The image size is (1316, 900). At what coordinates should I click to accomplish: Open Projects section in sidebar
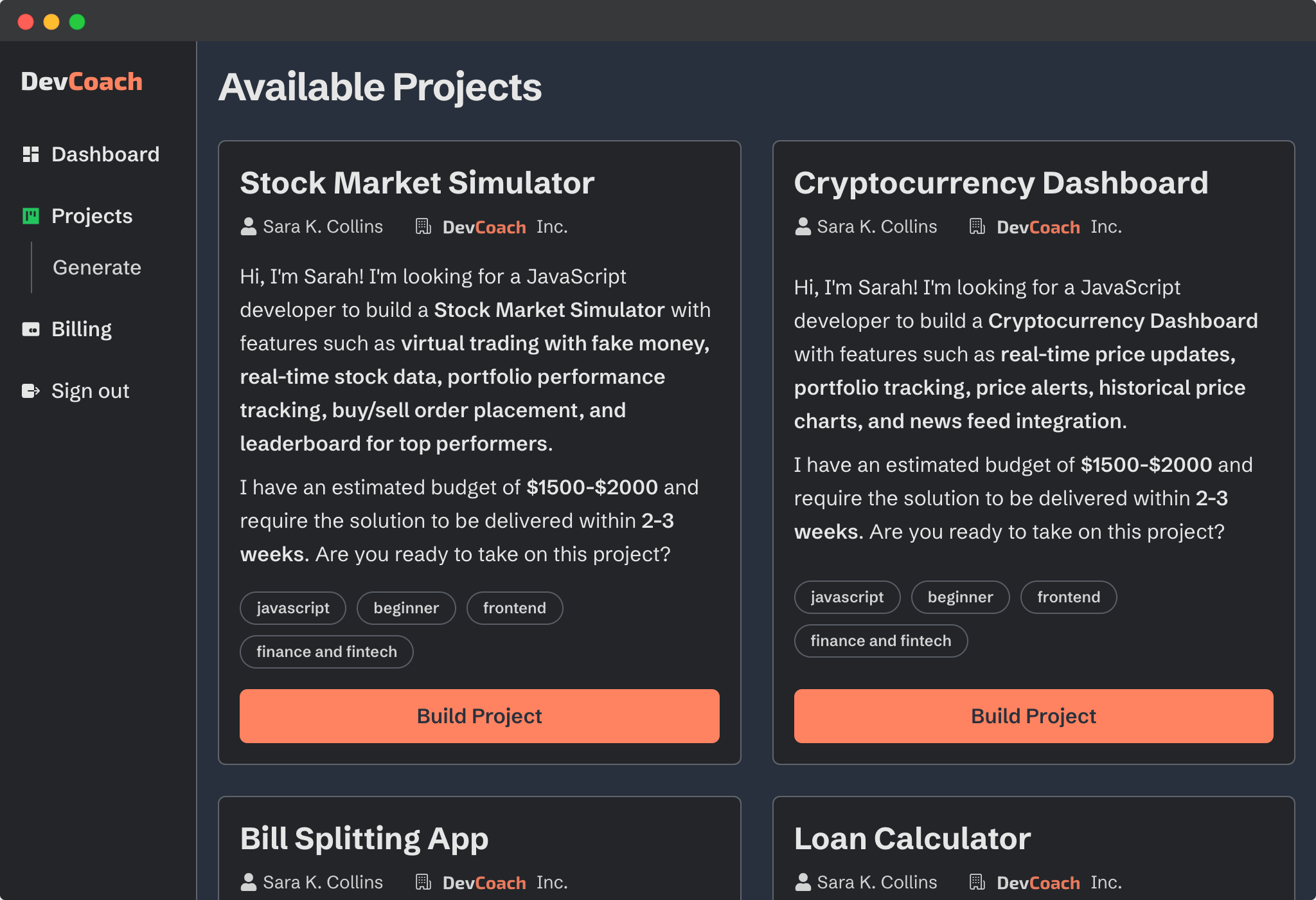pos(91,216)
